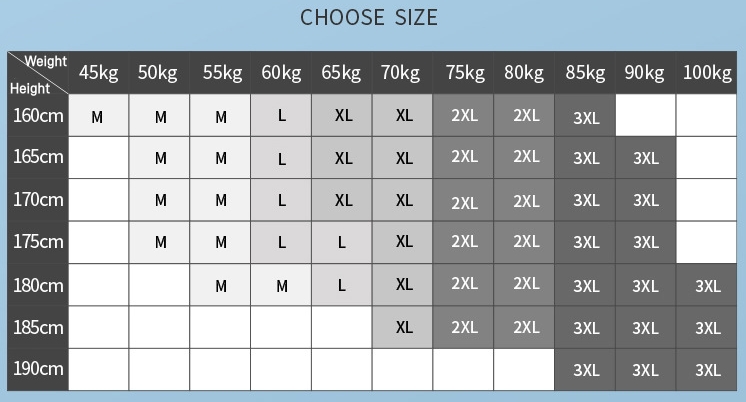Select the 160cm height row header

coord(38,116)
